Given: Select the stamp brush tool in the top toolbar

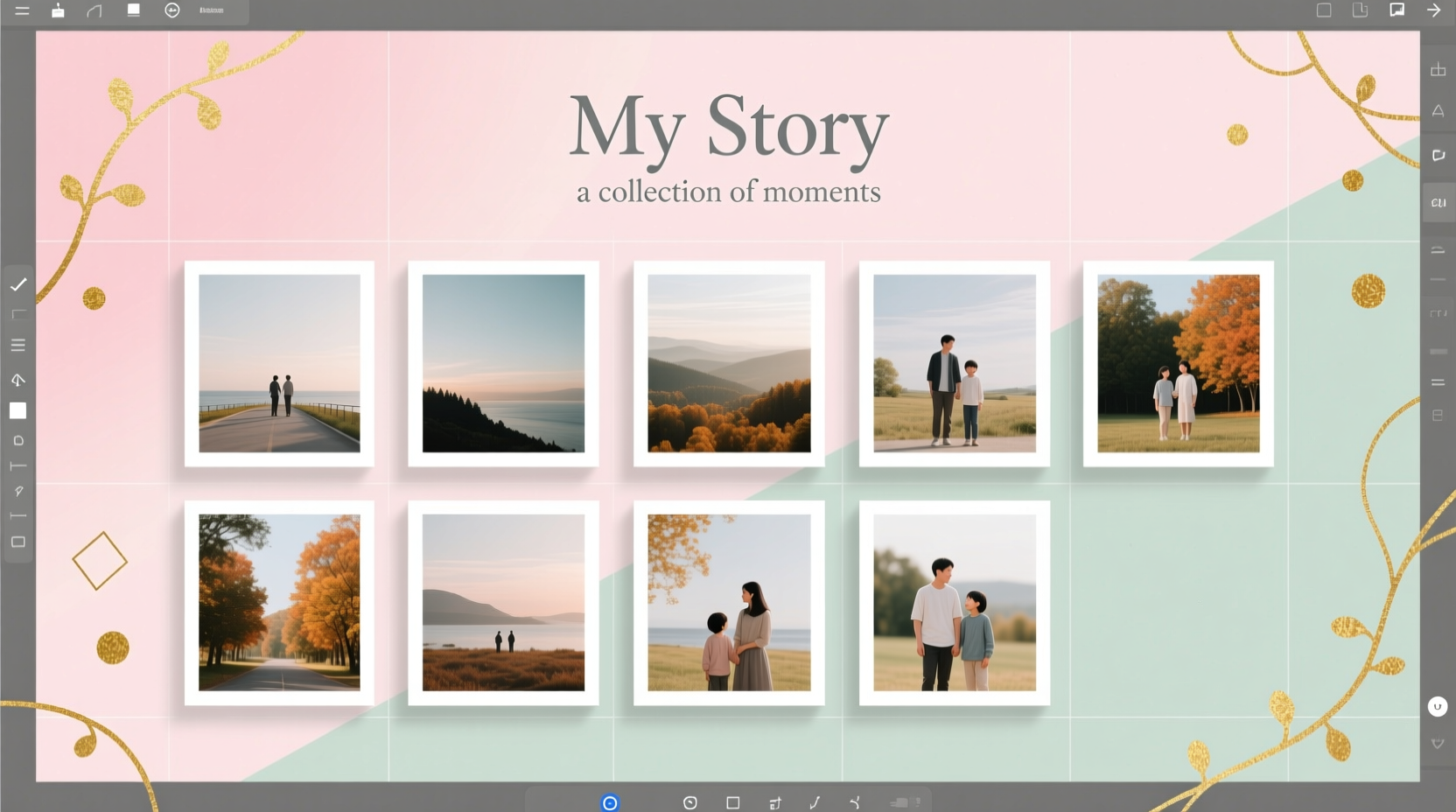Looking at the screenshot, I should pyautogui.click(x=59, y=11).
